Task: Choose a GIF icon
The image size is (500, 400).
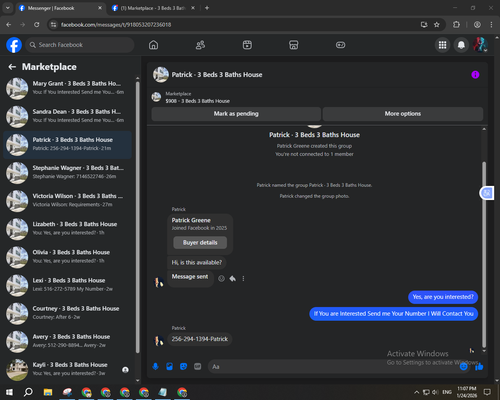Action: point(197,367)
